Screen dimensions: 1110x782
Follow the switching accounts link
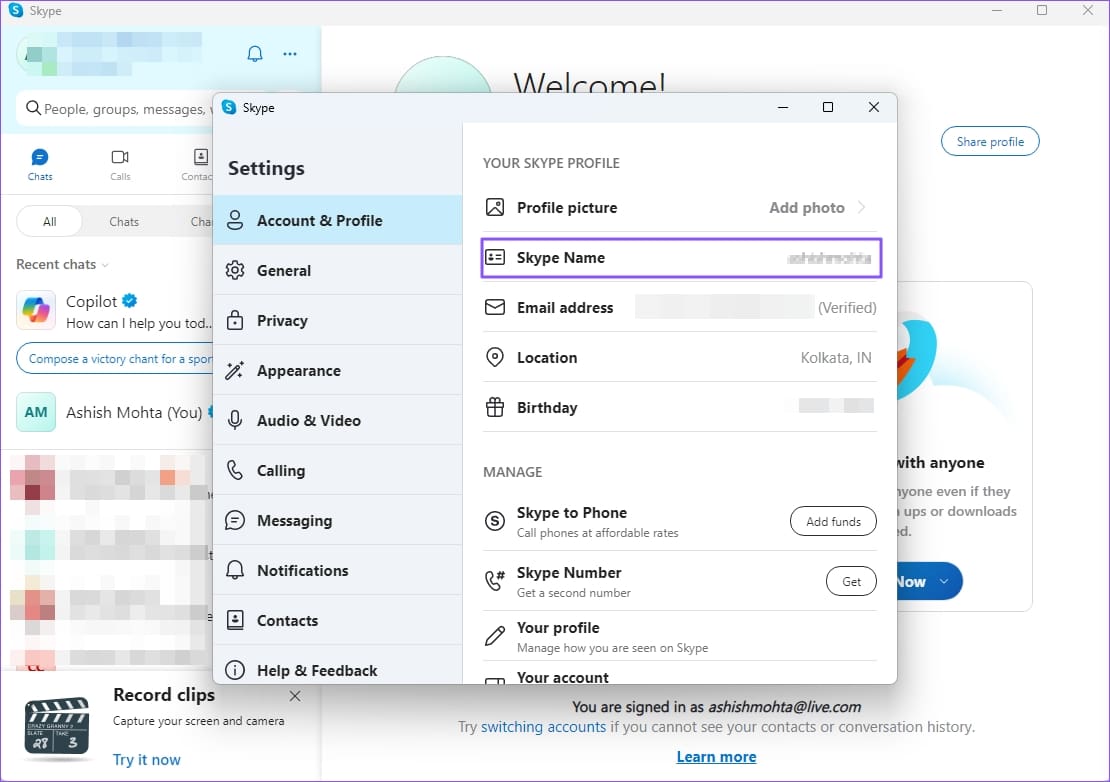[543, 727]
